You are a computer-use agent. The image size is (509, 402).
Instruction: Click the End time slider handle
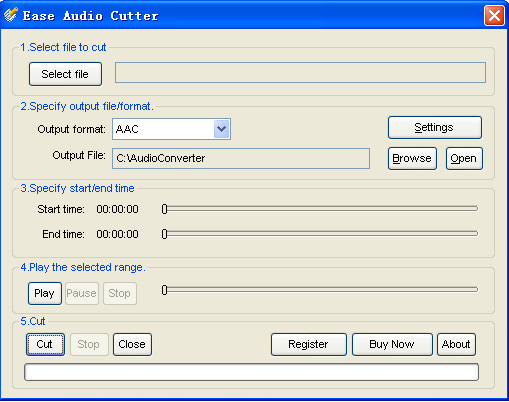coord(164,234)
